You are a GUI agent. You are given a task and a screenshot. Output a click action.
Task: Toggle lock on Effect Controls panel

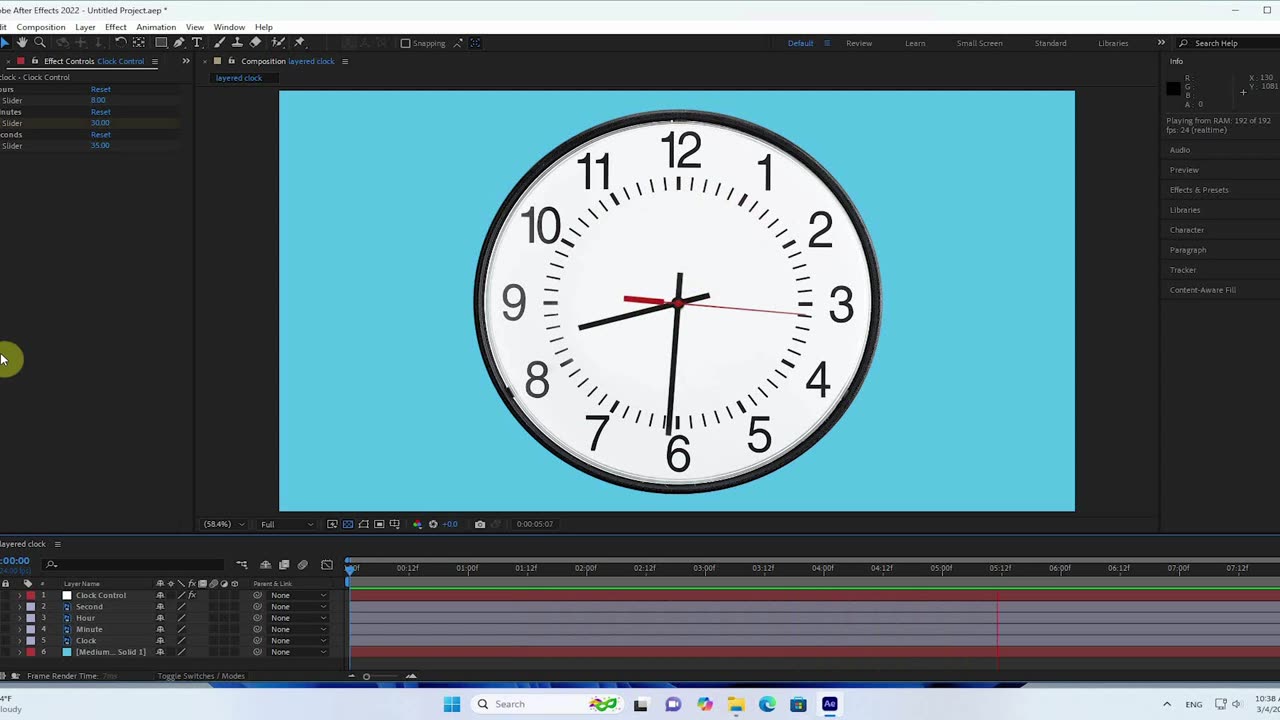click(35, 61)
